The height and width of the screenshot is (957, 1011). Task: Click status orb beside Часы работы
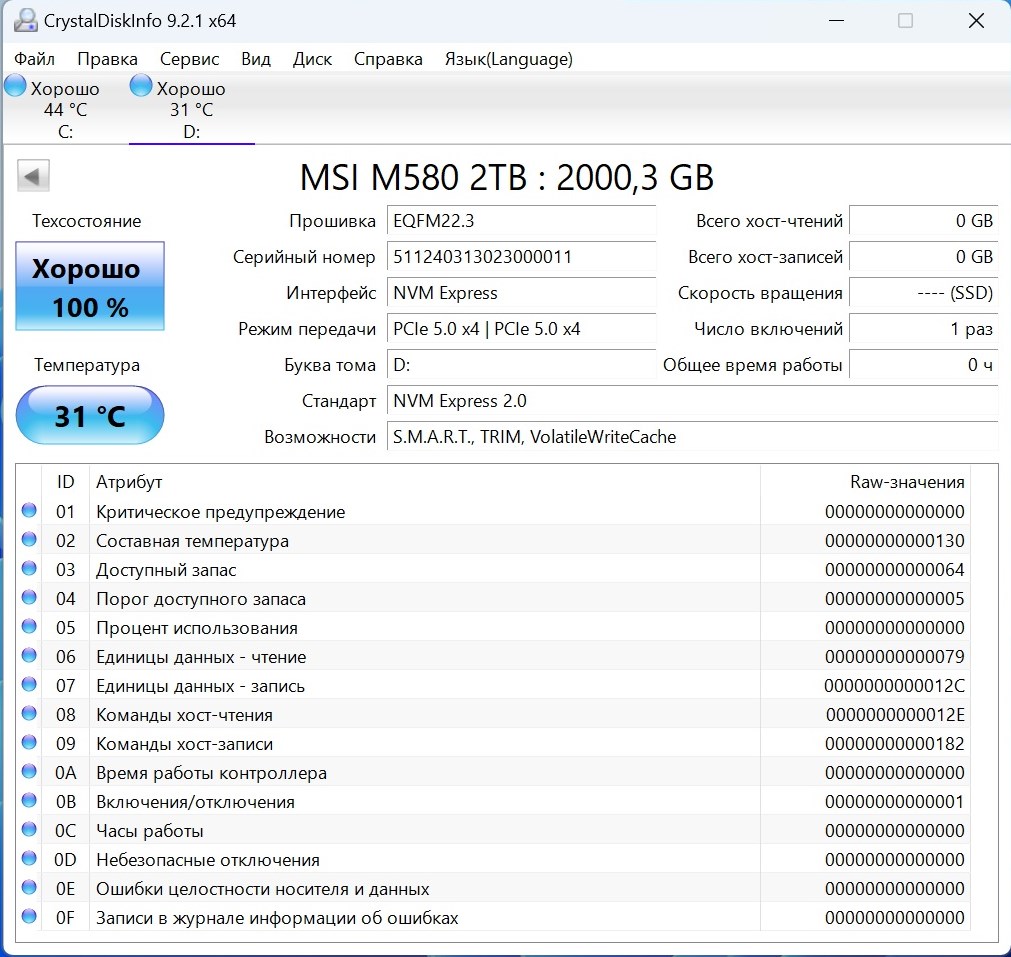(29, 830)
